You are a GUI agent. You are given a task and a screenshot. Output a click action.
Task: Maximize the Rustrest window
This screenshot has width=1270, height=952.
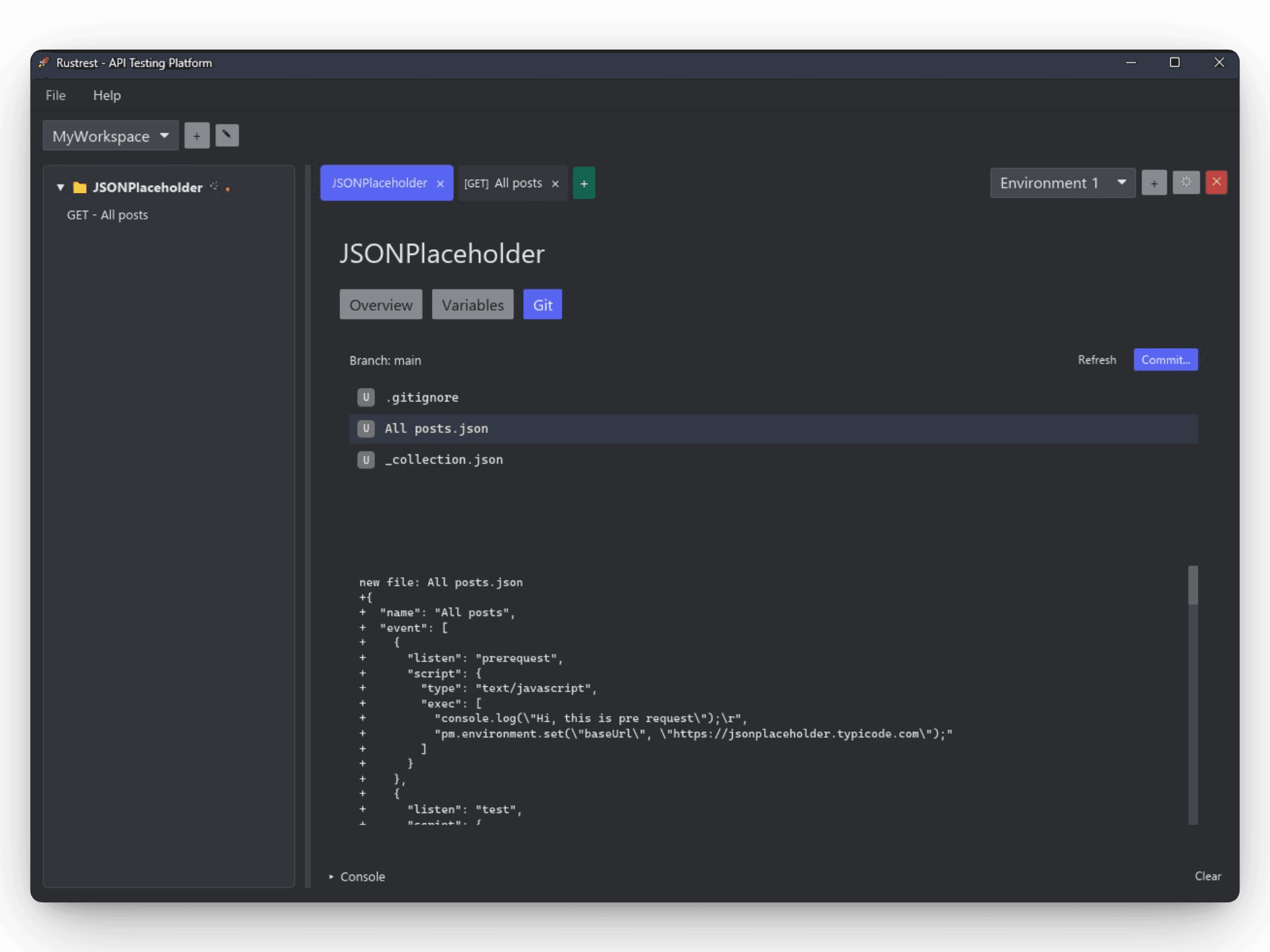click(x=1175, y=63)
